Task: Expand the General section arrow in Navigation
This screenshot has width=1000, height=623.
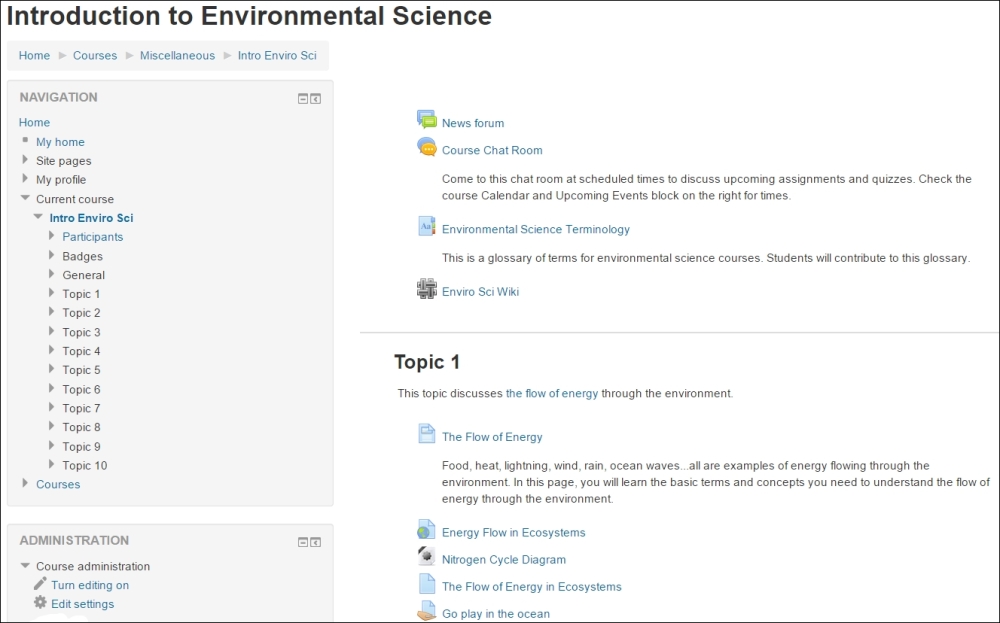Action: coord(52,274)
